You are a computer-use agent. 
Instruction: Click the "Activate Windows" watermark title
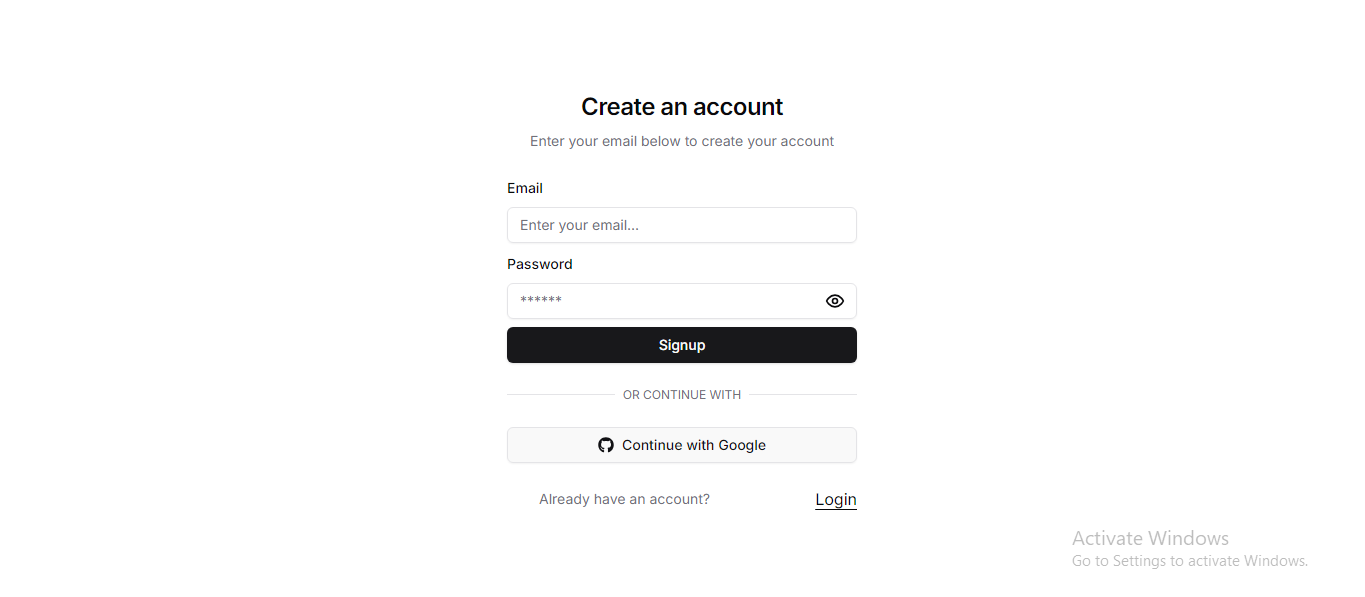pos(1150,538)
